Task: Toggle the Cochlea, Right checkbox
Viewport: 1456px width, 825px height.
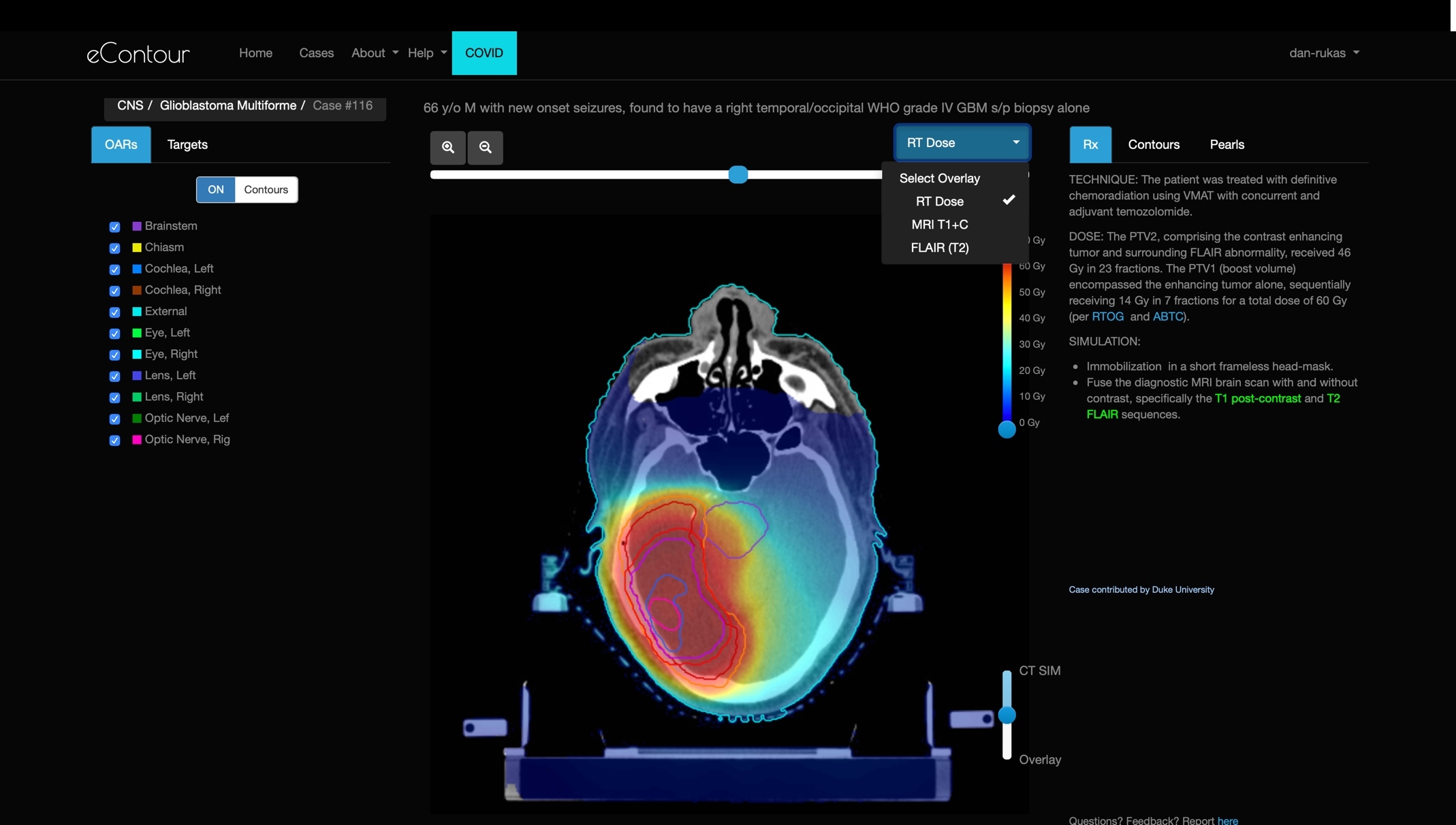Action: (x=114, y=291)
